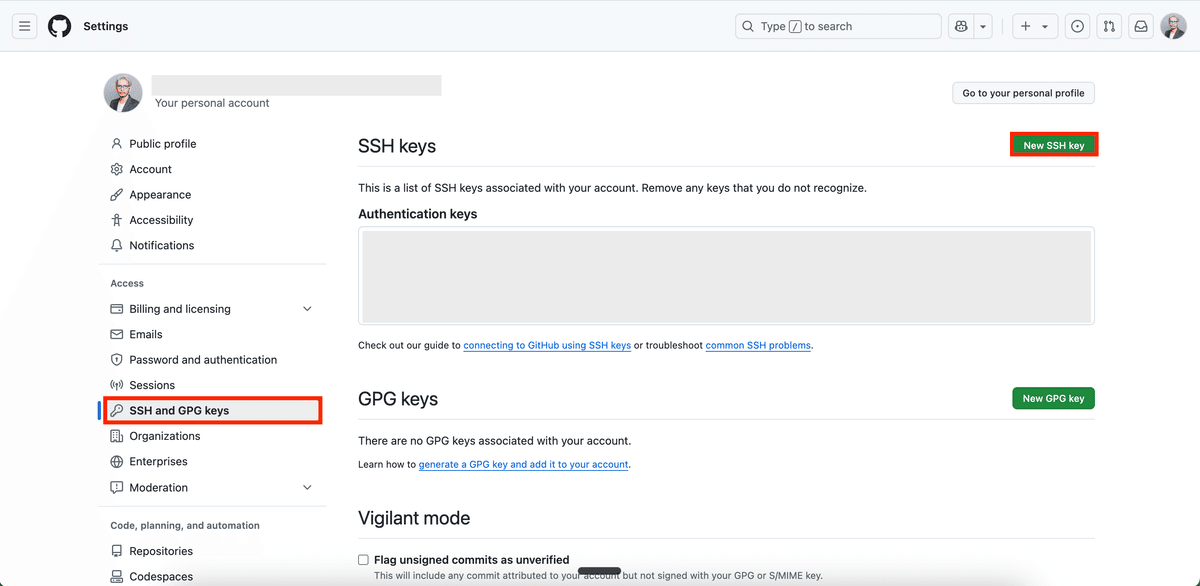Go to Public profile settings
1200x586 pixels.
coord(162,144)
